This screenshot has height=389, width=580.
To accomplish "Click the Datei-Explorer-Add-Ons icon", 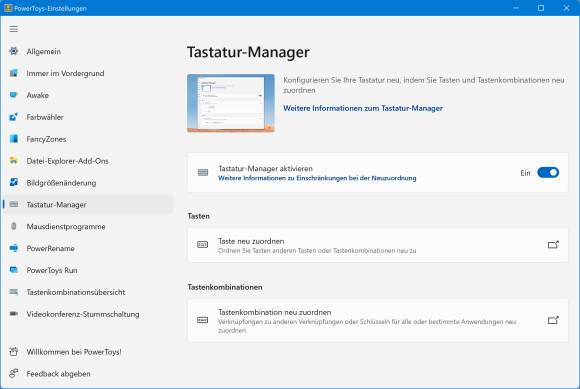I will (x=14, y=160).
